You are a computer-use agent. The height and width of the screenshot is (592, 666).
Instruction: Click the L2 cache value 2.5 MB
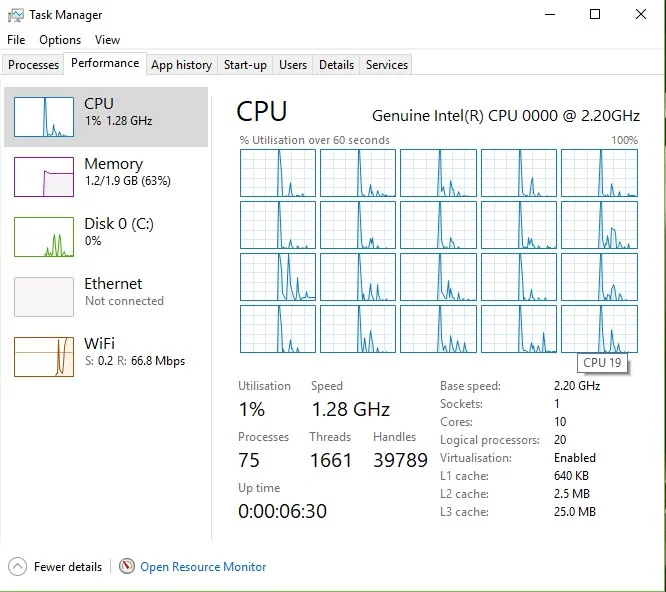pyautogui.click(x=572, y=494)
